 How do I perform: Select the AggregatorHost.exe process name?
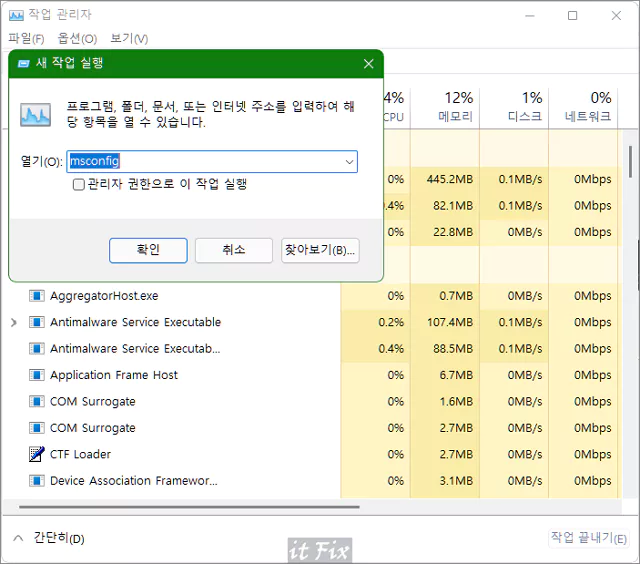pyautogui.click(x=104, y=295)
